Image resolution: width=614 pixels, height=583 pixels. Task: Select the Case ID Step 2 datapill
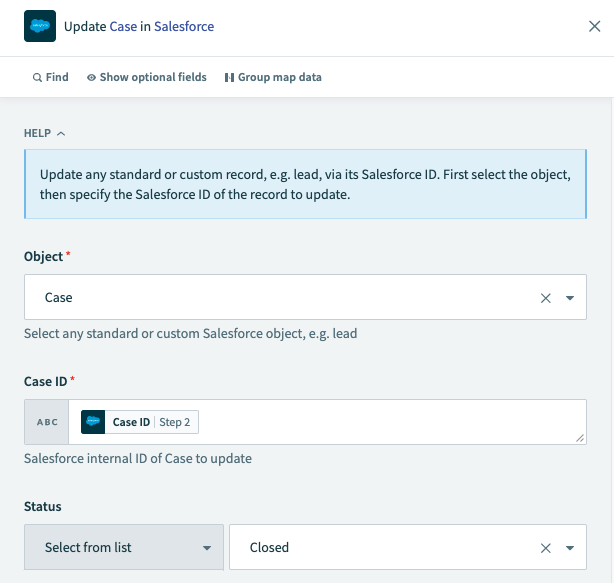point(139,422)
